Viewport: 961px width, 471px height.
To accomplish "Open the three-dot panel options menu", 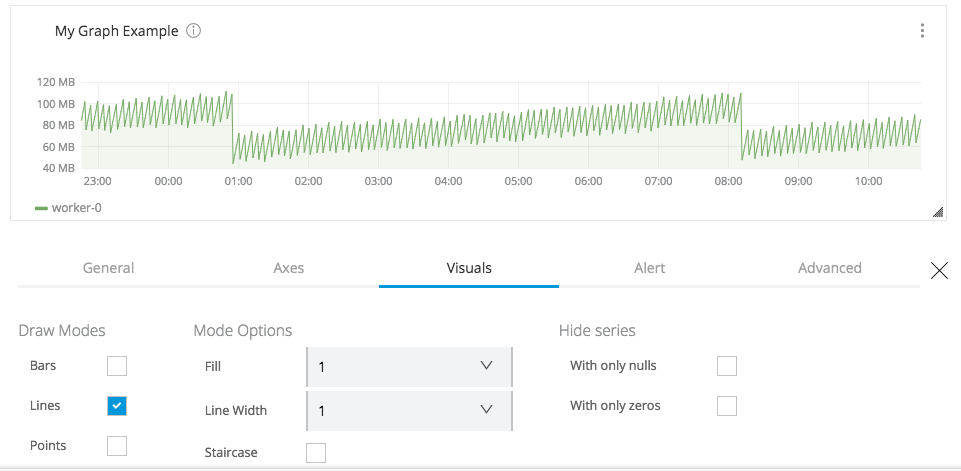I will (922, 31).
